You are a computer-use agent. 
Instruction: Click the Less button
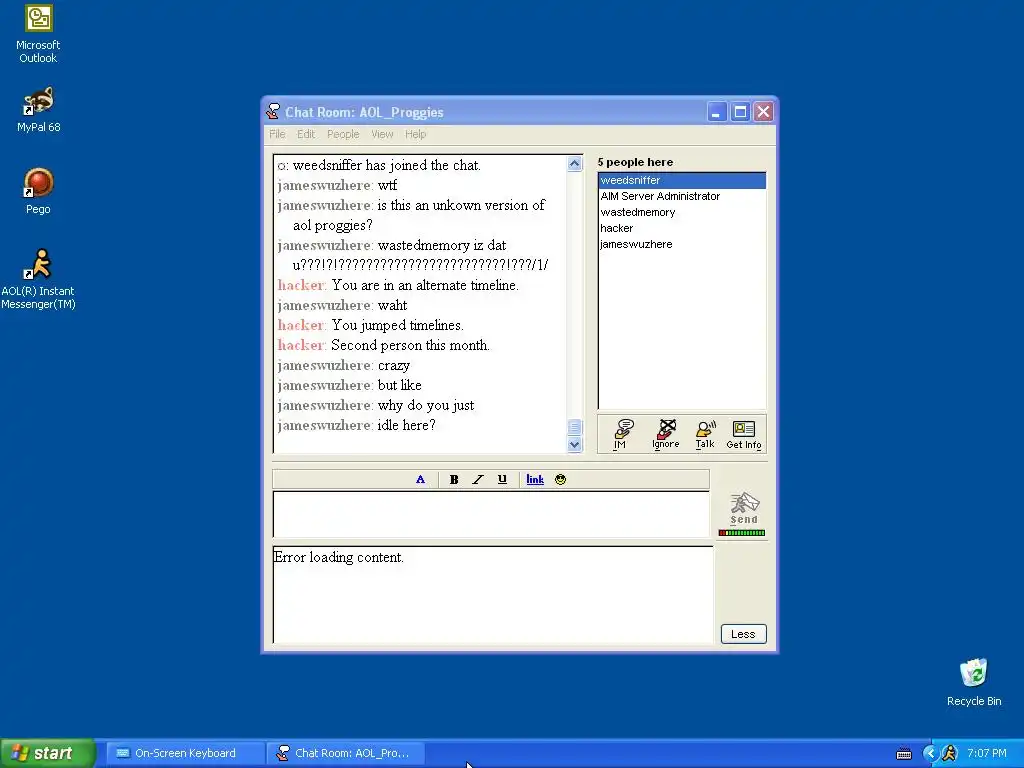743,634
